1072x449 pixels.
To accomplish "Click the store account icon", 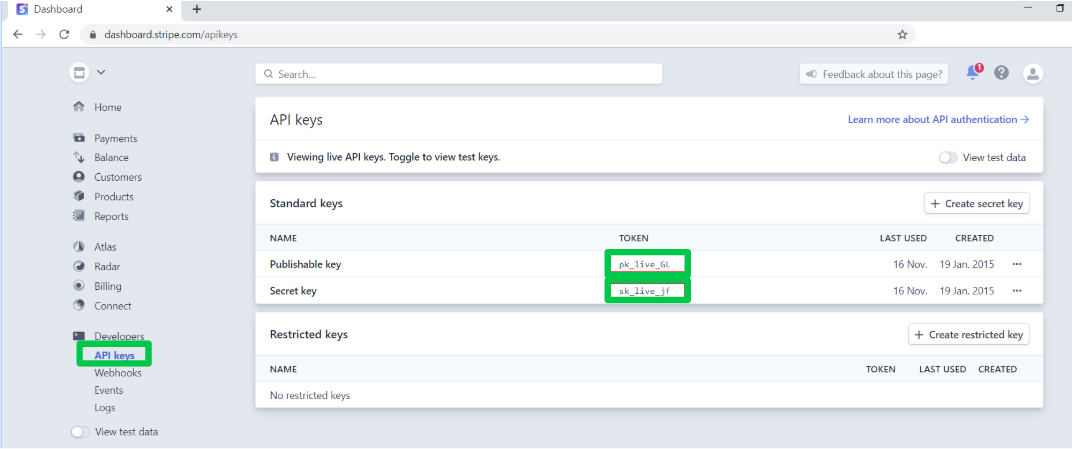I will (x=80, y=72).
